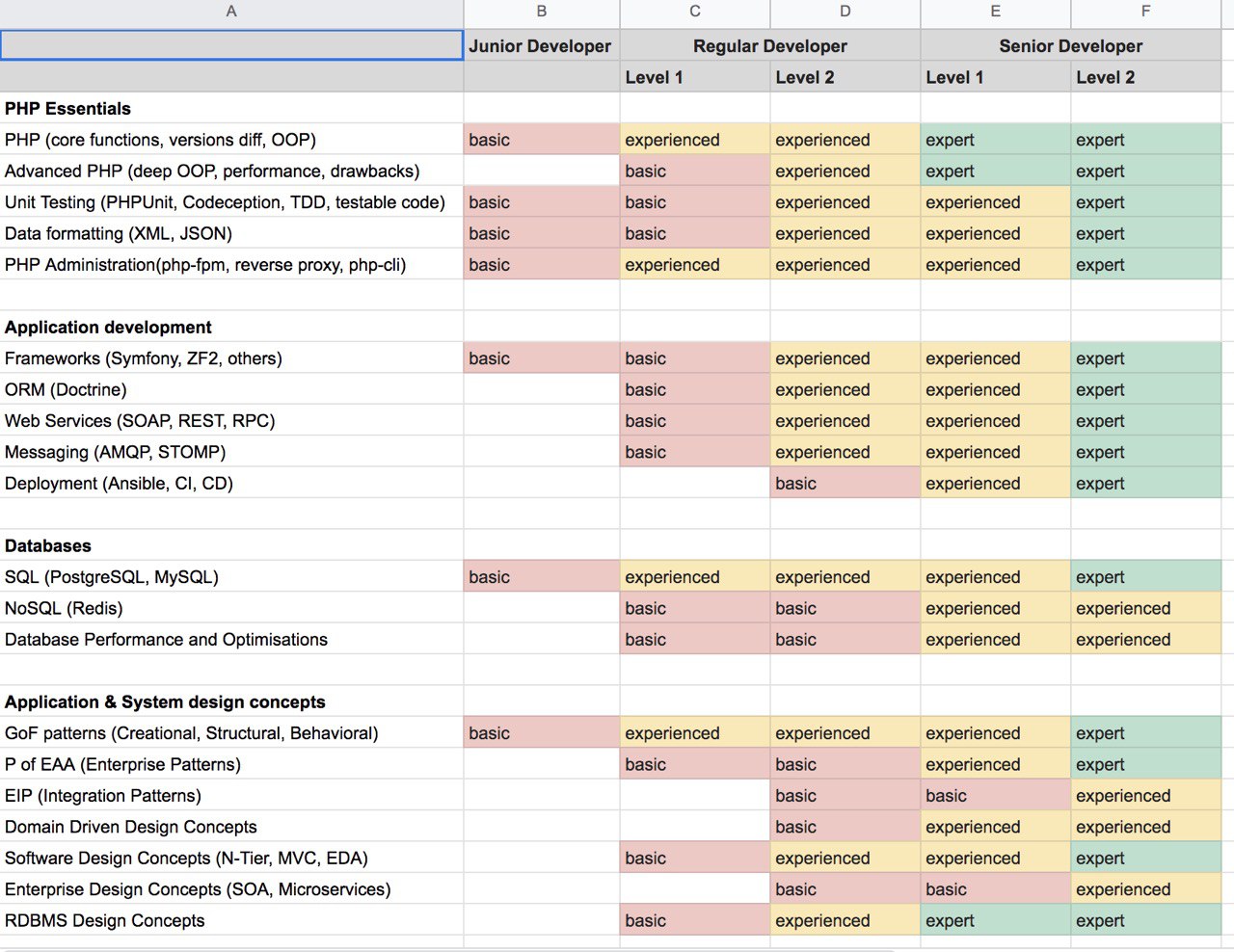The height and width of the screenshot is (952, 1234).
Task: Select the Data formatting (XML, JSON) cell
Action: (x=231, y=233)
